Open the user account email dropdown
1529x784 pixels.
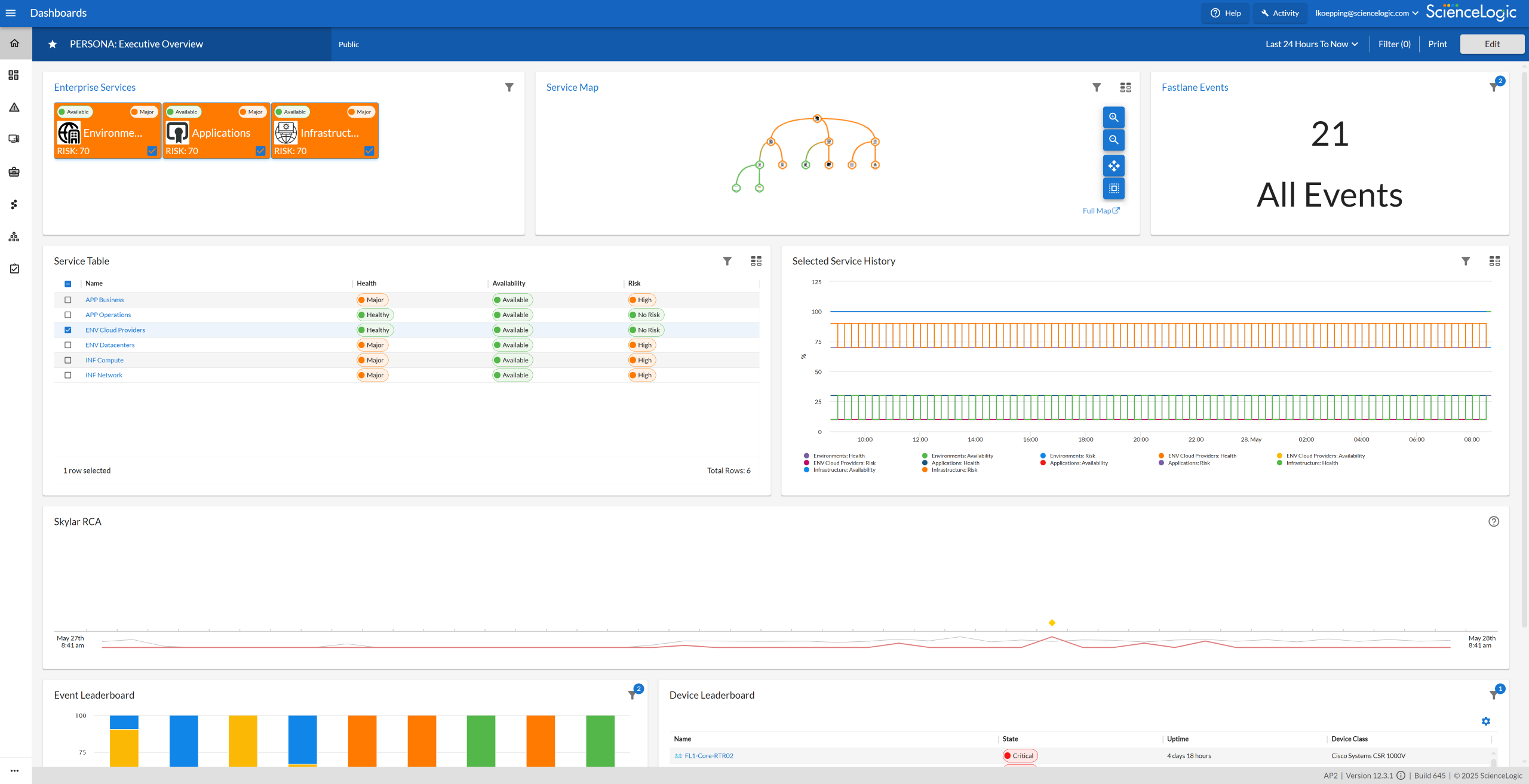tap(1367, 13)
